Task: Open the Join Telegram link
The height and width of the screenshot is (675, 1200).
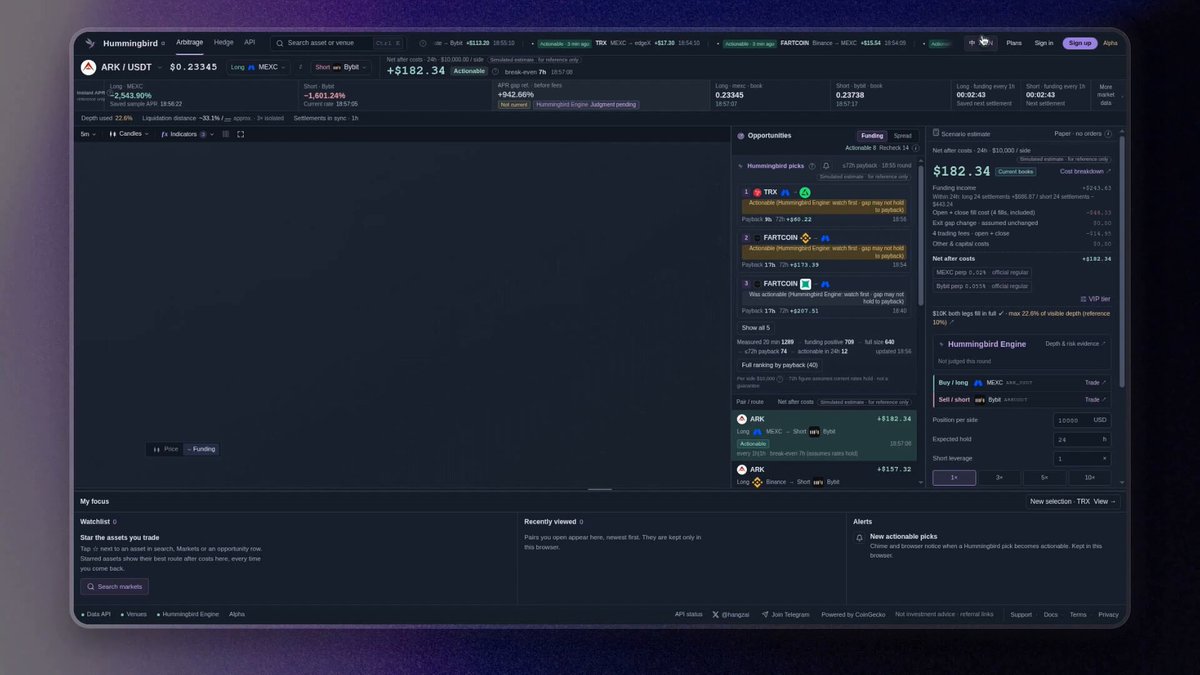Action: 785,614
